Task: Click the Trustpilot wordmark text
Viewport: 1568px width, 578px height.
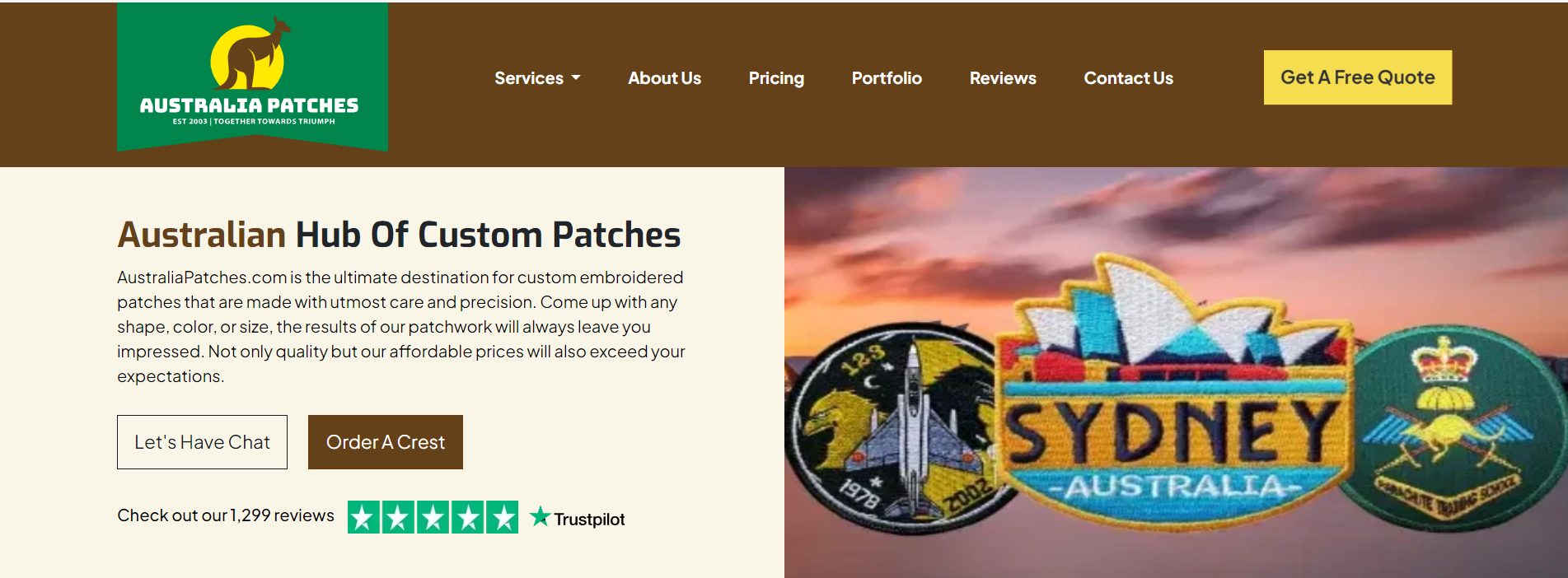Action: coord(589,520)
